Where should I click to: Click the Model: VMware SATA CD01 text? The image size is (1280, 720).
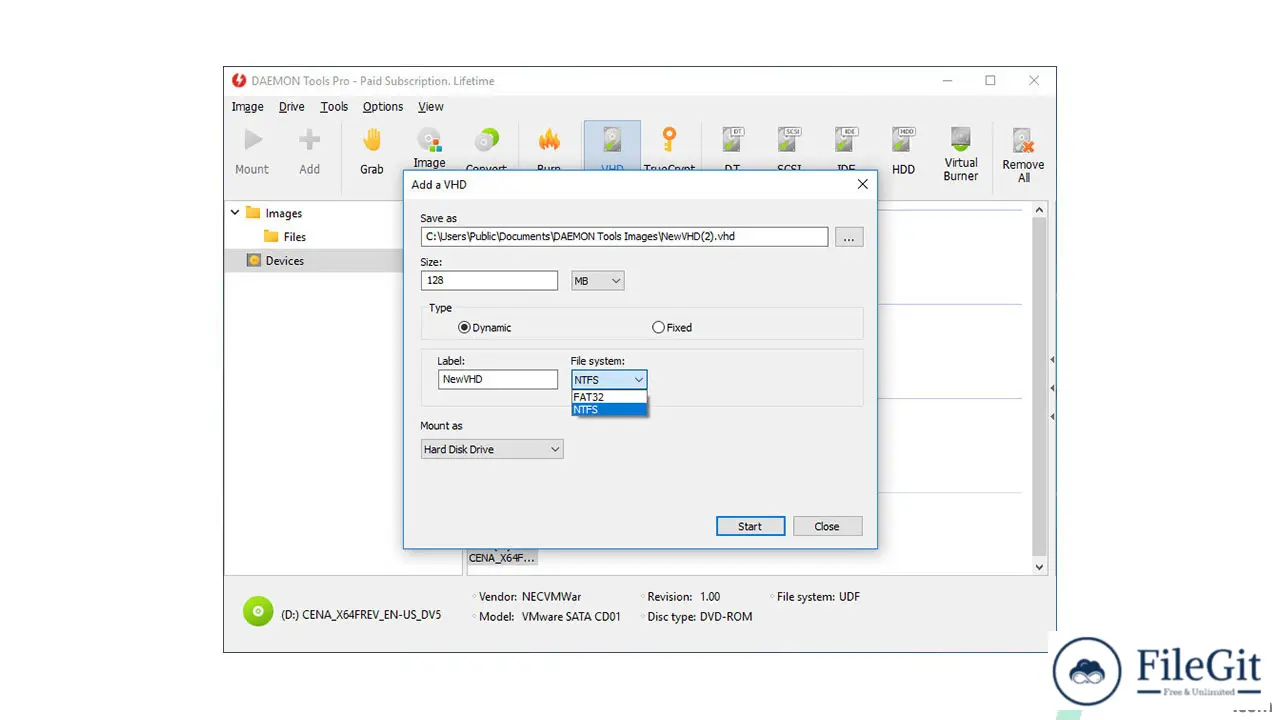[550, 616]
